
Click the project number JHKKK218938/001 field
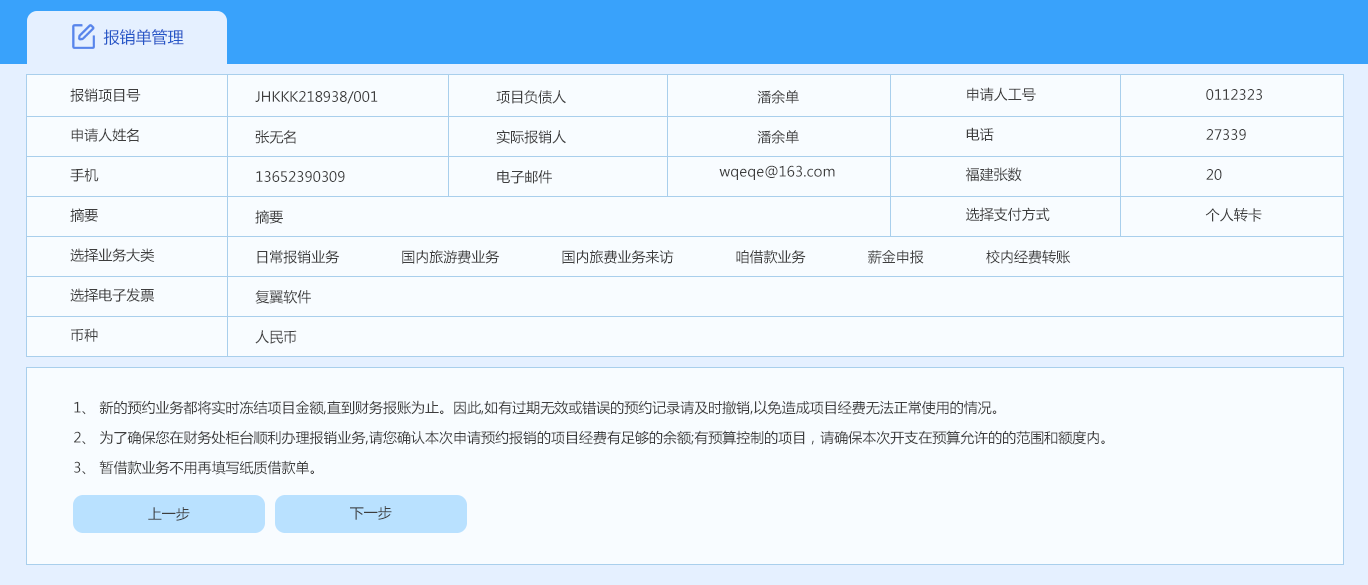coord(316,97)
